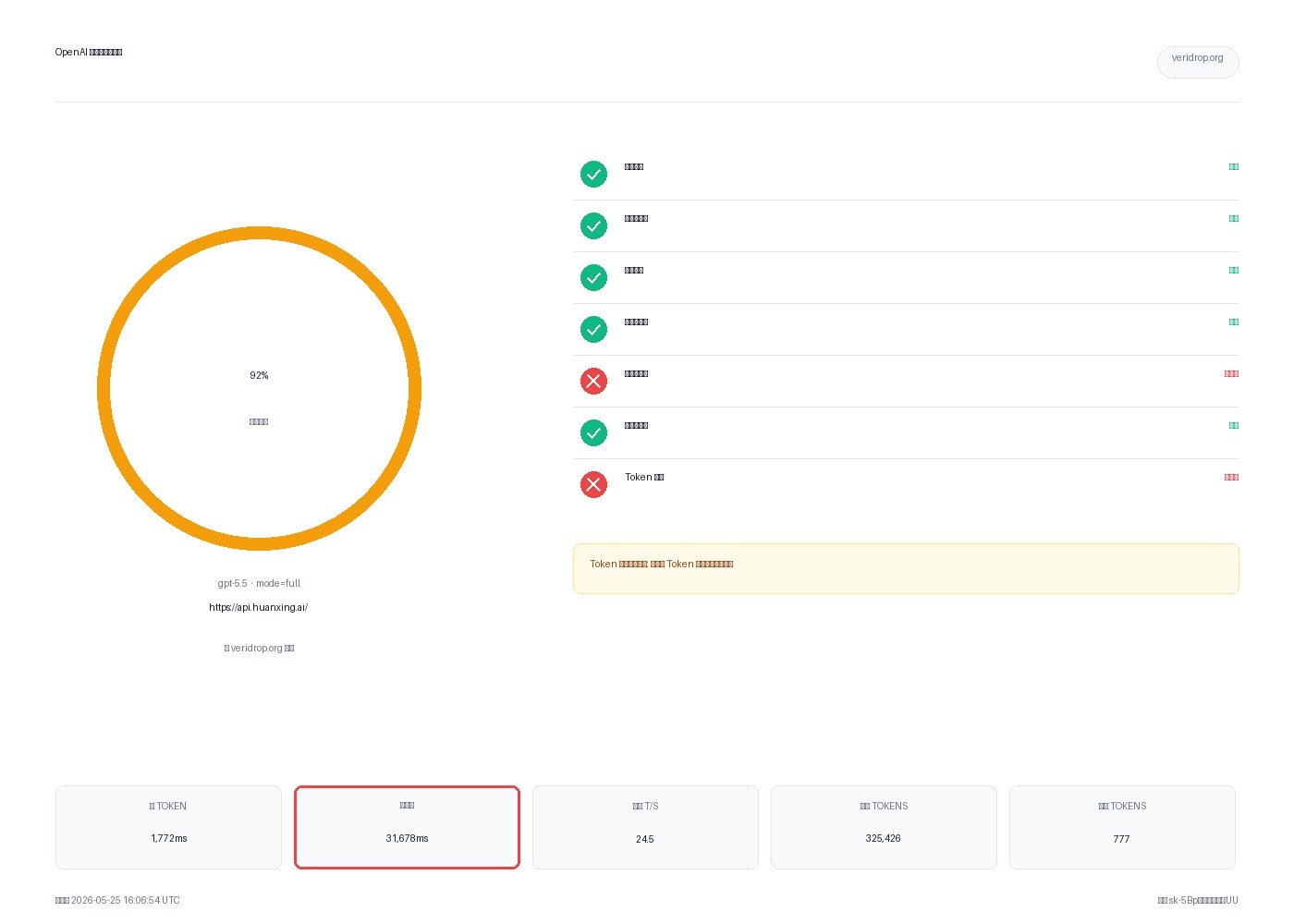This screenshot has height=924, width=1294.
Task: Click the first TOKEN card showing 1,772ms
Action: click(168, 827)
